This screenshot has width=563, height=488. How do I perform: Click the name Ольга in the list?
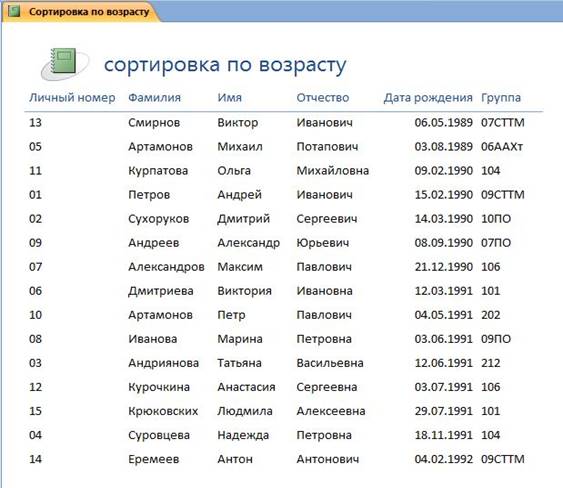point(234,171)
